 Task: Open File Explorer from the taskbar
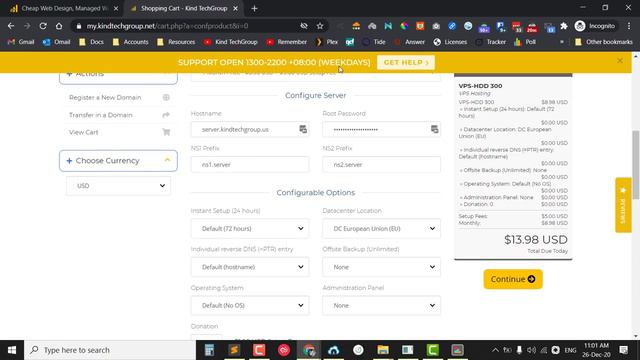(383, 350)
